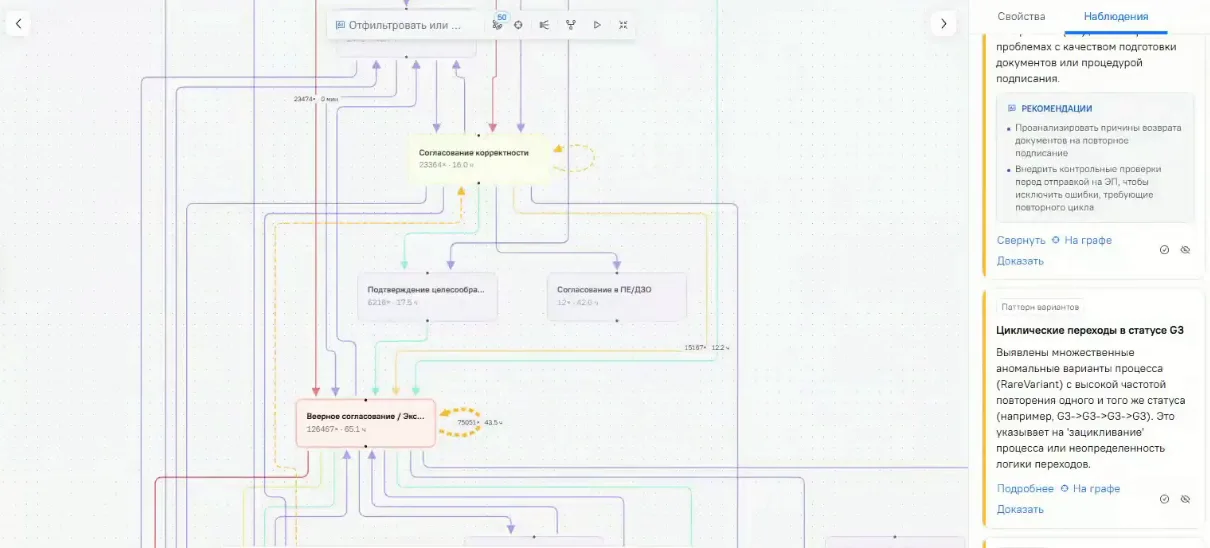Click Свернуть link in first observation card

point(1021,240)
